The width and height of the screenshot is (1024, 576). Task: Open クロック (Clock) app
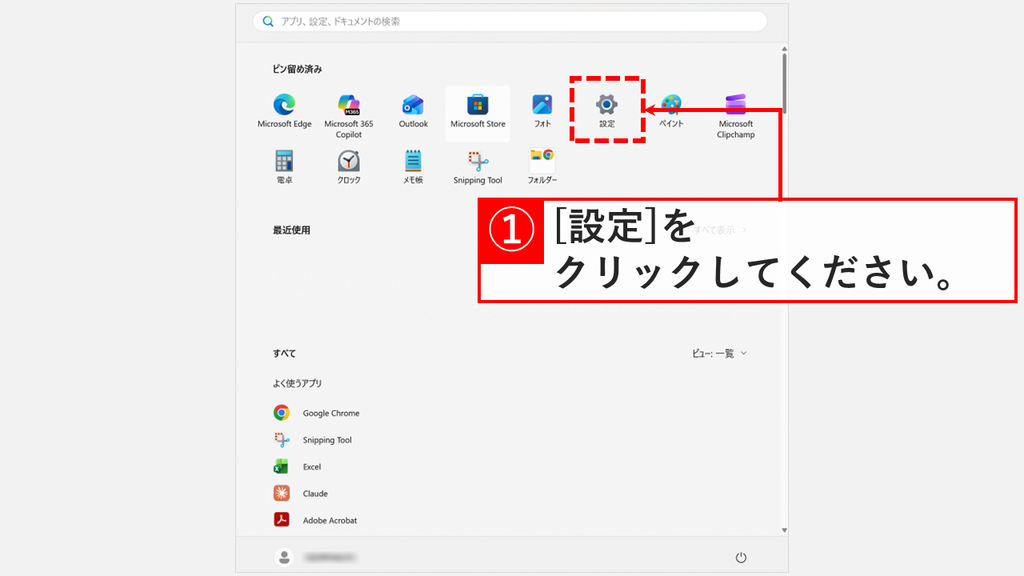pyautogui.click(x=349, y=167)
